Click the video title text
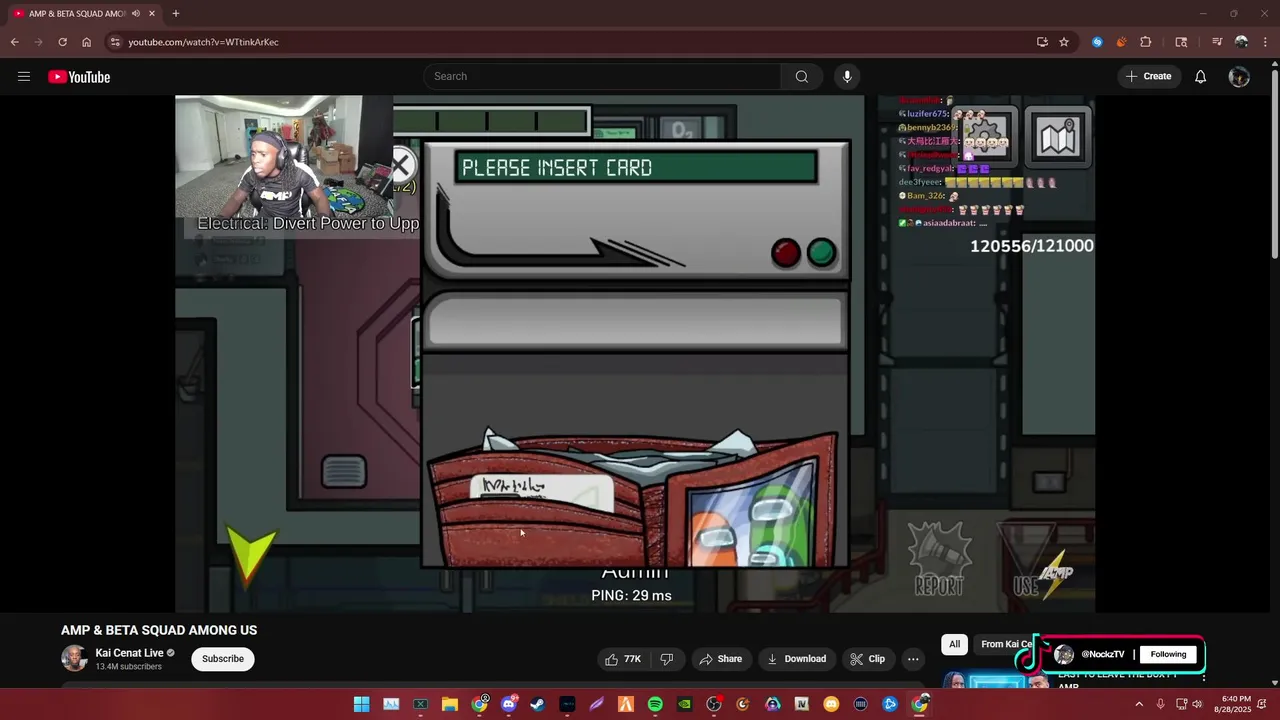Screen dimensions: 1280x720 coord(159,630)
